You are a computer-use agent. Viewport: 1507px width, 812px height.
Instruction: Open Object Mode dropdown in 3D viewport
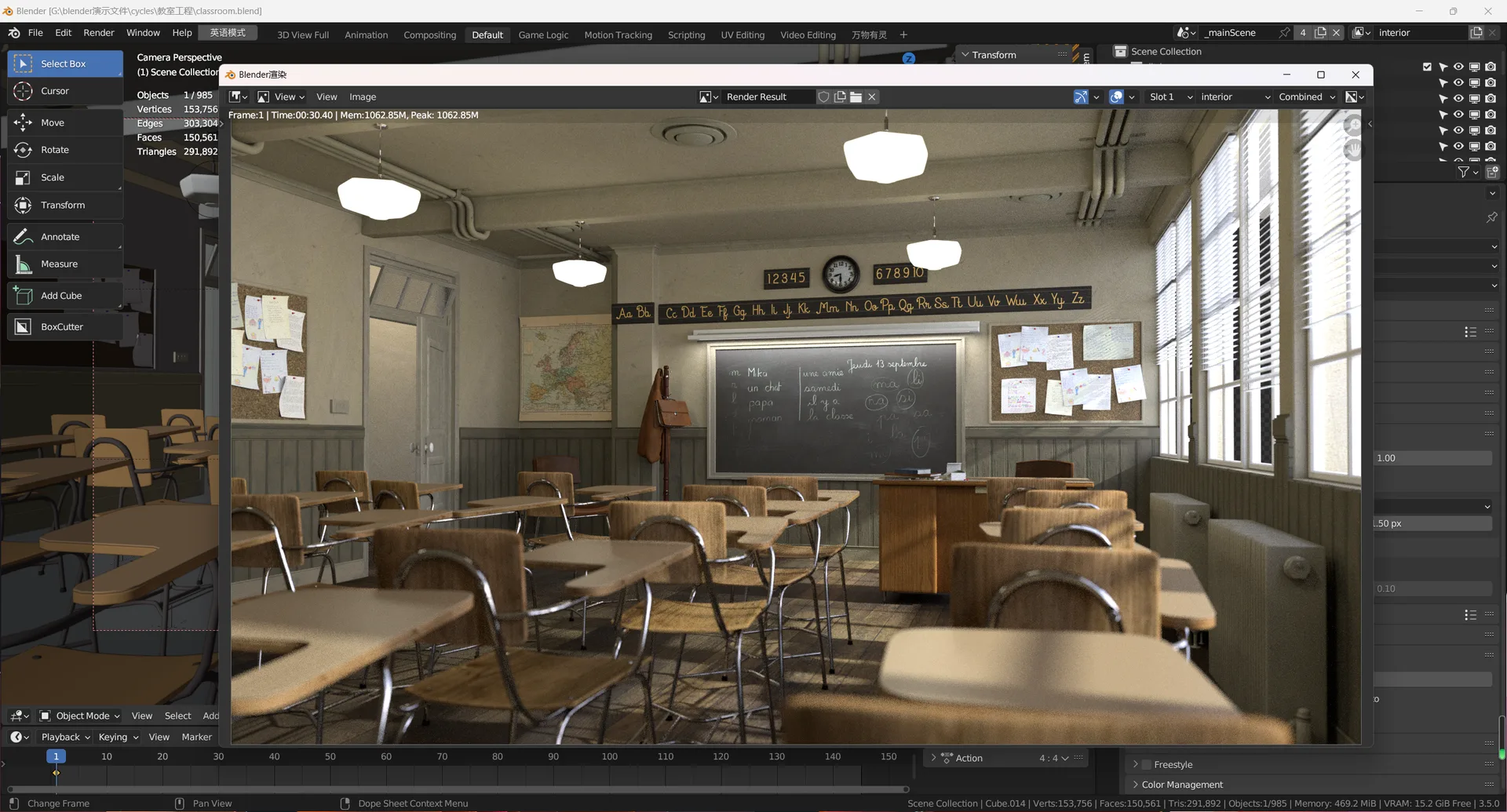(x=80, y=716)
